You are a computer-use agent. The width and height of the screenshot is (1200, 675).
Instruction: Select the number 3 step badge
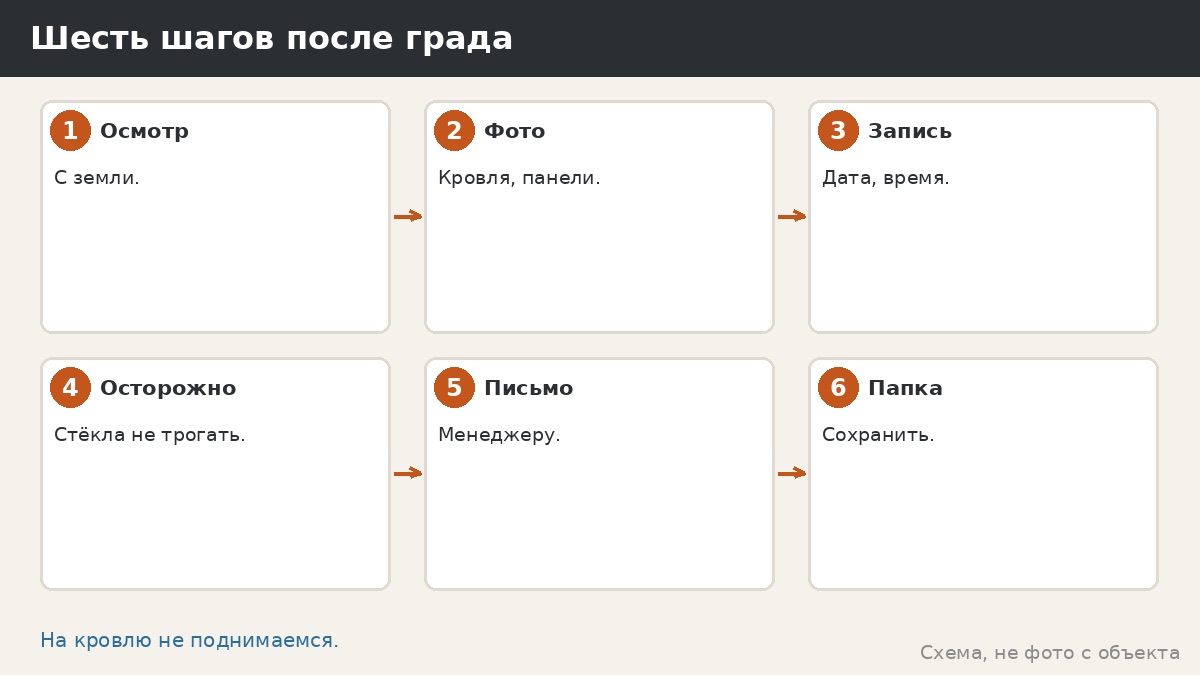838,131
